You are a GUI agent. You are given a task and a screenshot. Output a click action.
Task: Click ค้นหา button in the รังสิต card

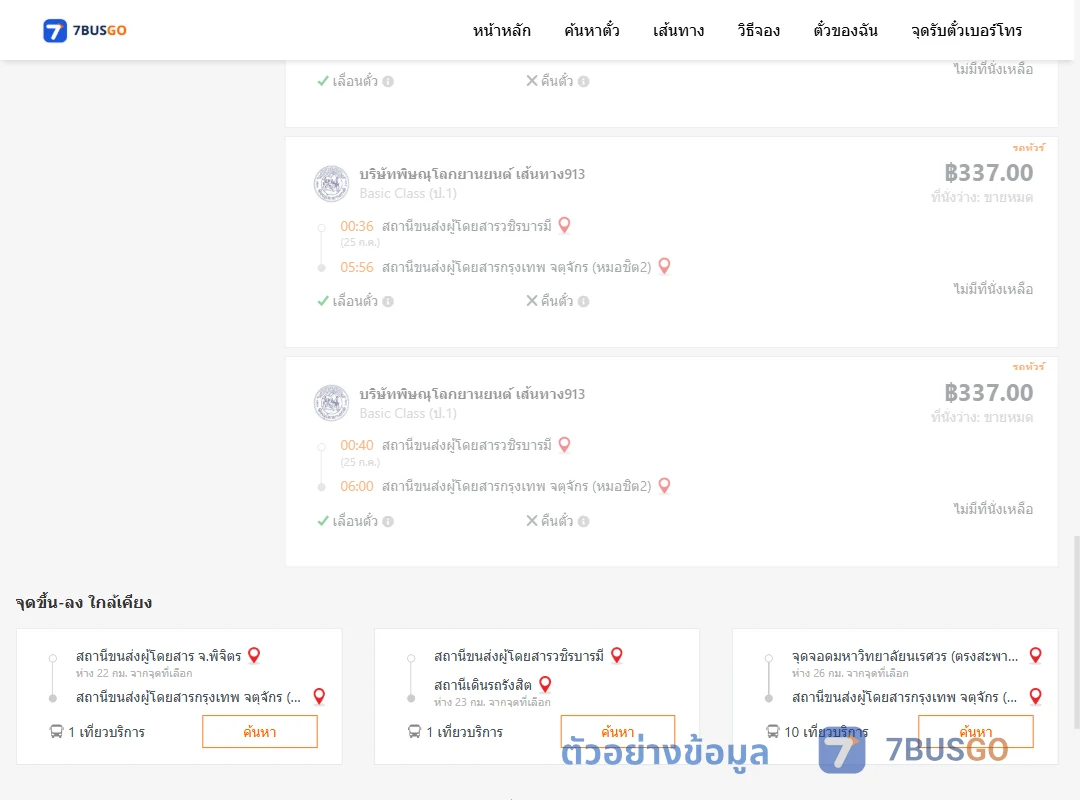click(x=618, y=731)
